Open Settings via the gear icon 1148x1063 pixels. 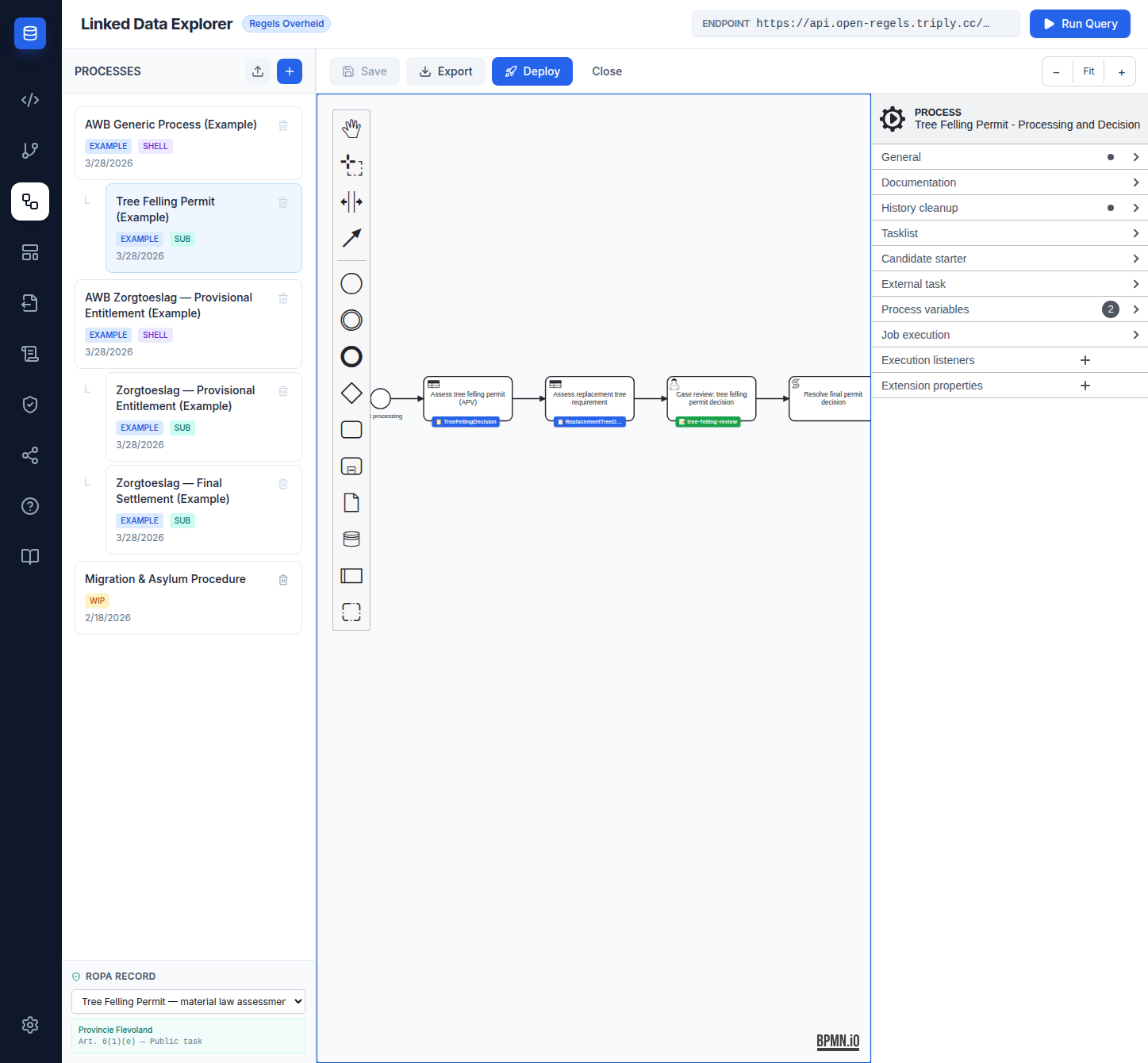[29, 1025]
